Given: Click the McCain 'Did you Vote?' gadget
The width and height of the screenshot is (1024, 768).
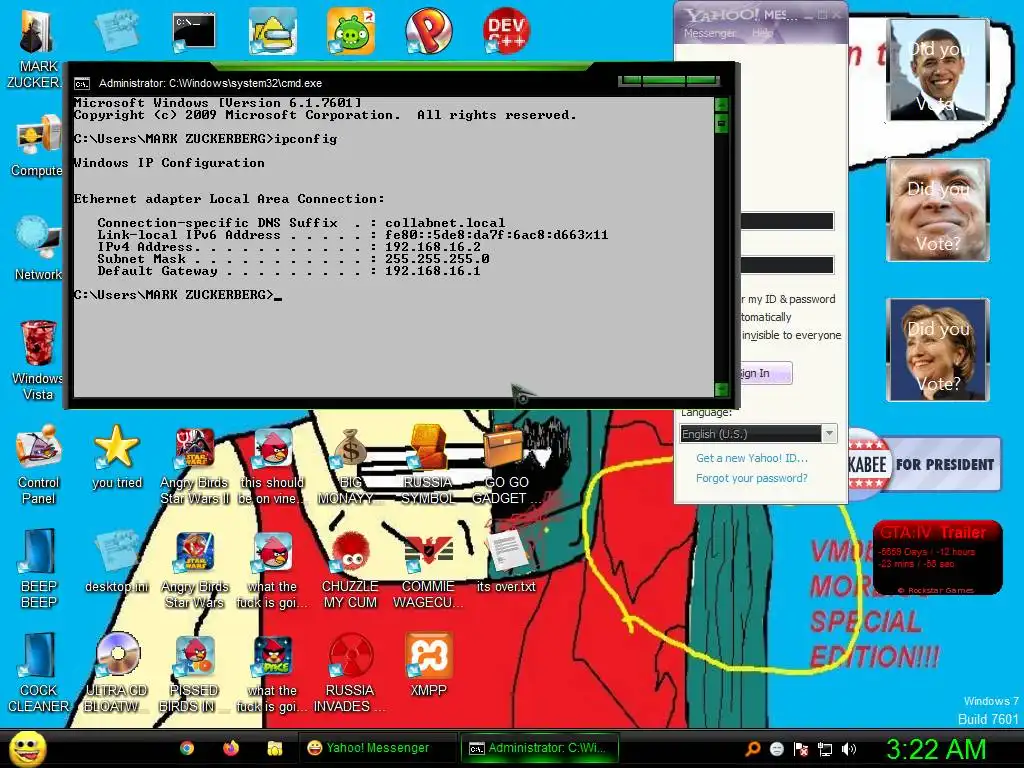Looking at the screenshot, I should (938, 210).
